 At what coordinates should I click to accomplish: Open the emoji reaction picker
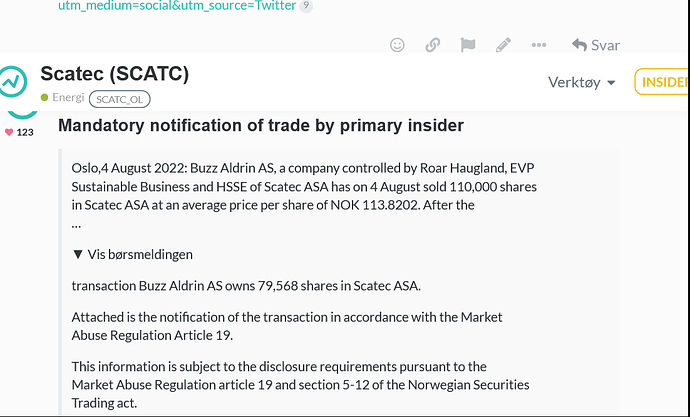click(397, 45)
